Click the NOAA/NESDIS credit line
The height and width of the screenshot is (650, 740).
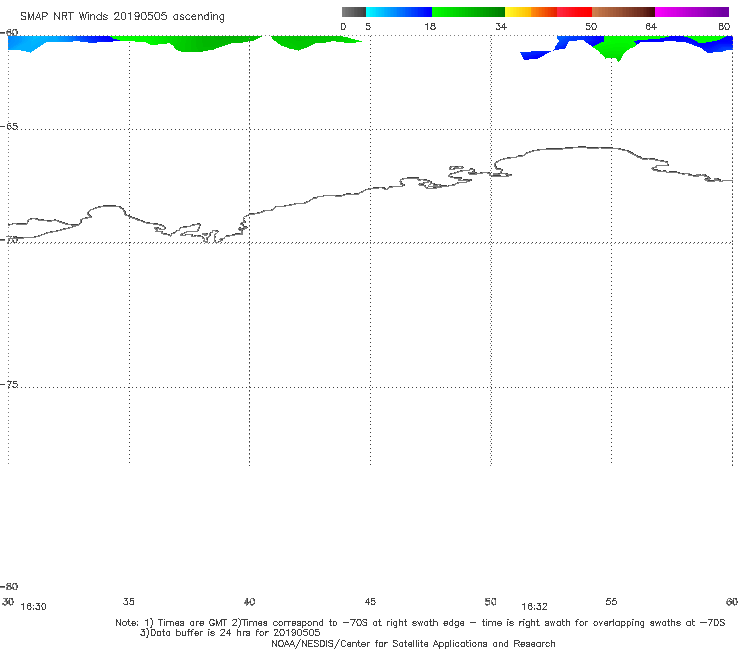point(413,643)
